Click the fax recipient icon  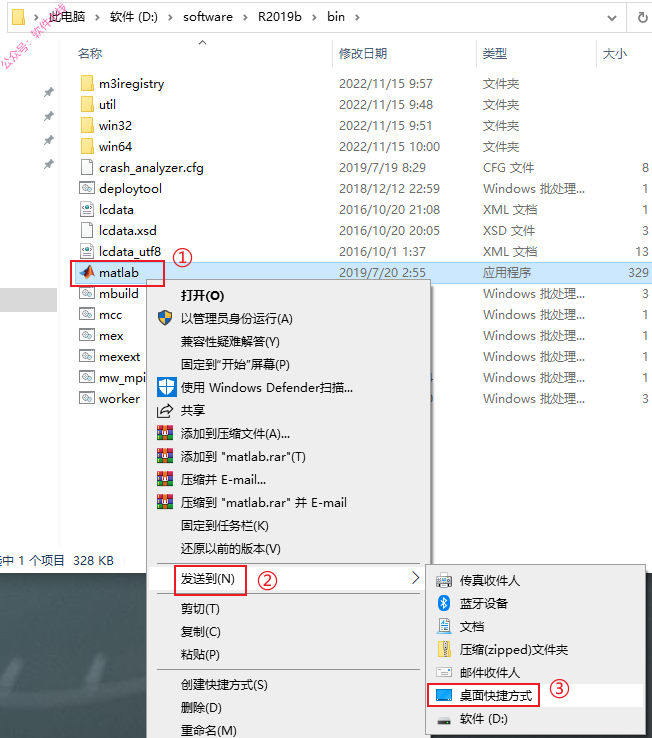[444, 580]
